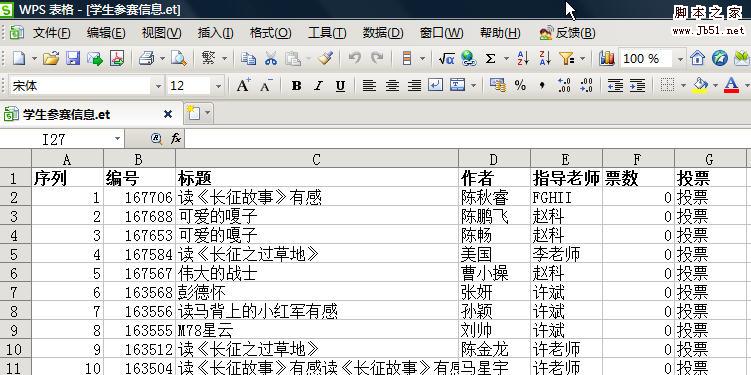751x375 pixels.
Task: Undo the last action
Action: (x=354, y=58)
